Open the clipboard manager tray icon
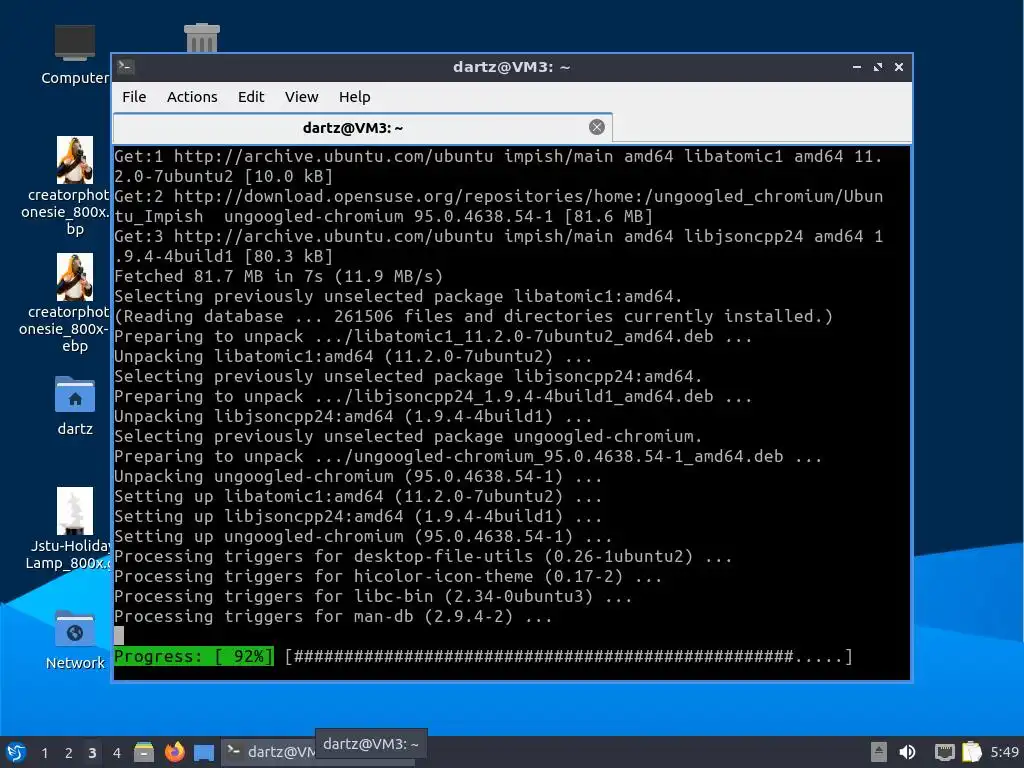 click(x=972, y=752)
